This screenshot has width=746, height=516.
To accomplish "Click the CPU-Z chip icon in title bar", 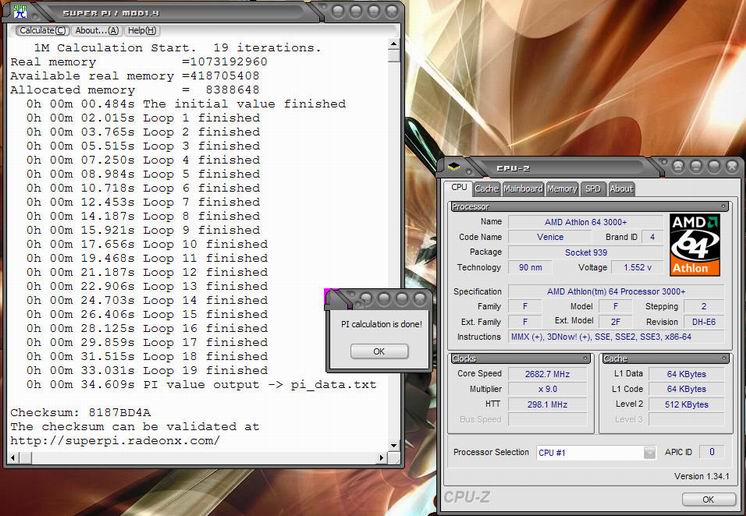I will click(x=454, y=166).
